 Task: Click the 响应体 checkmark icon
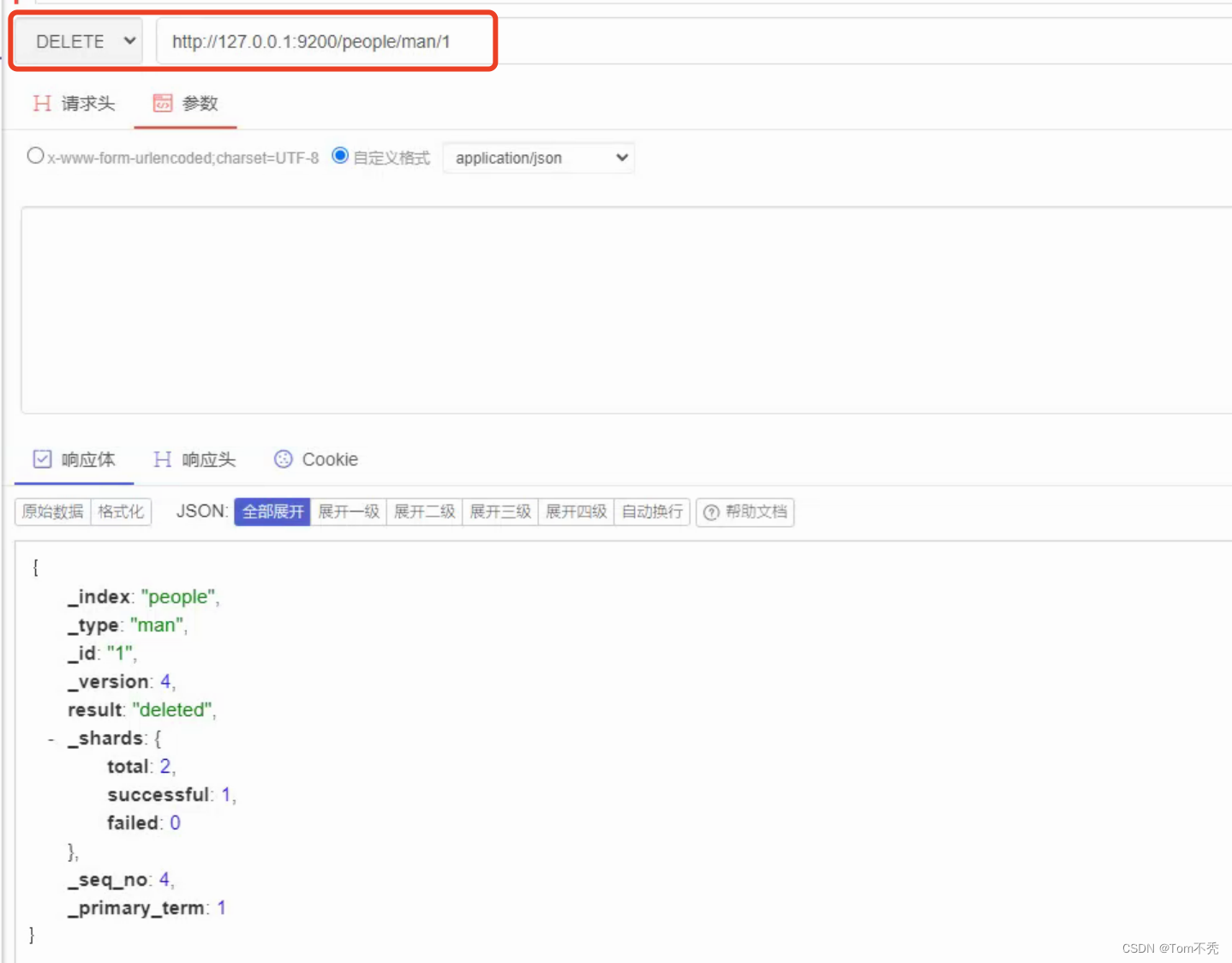point(42,459)
